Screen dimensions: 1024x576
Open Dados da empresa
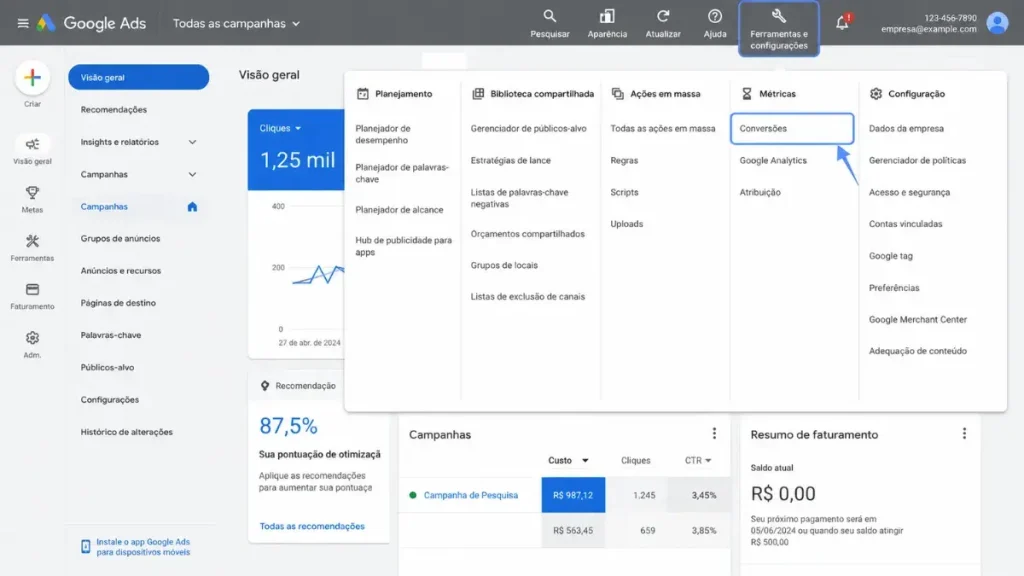906,129
